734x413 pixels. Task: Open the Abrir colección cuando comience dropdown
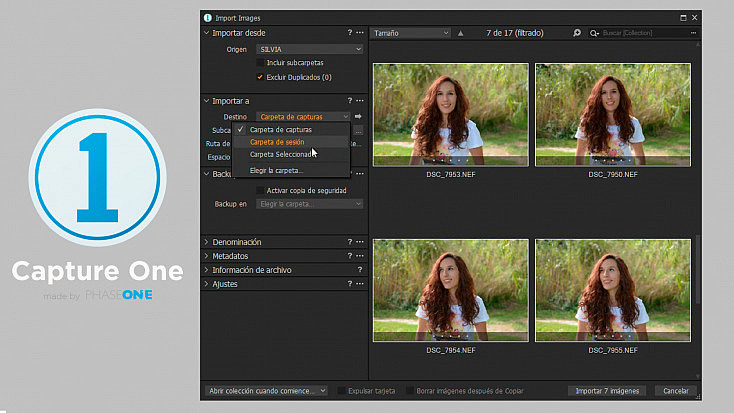coord(266,391)
